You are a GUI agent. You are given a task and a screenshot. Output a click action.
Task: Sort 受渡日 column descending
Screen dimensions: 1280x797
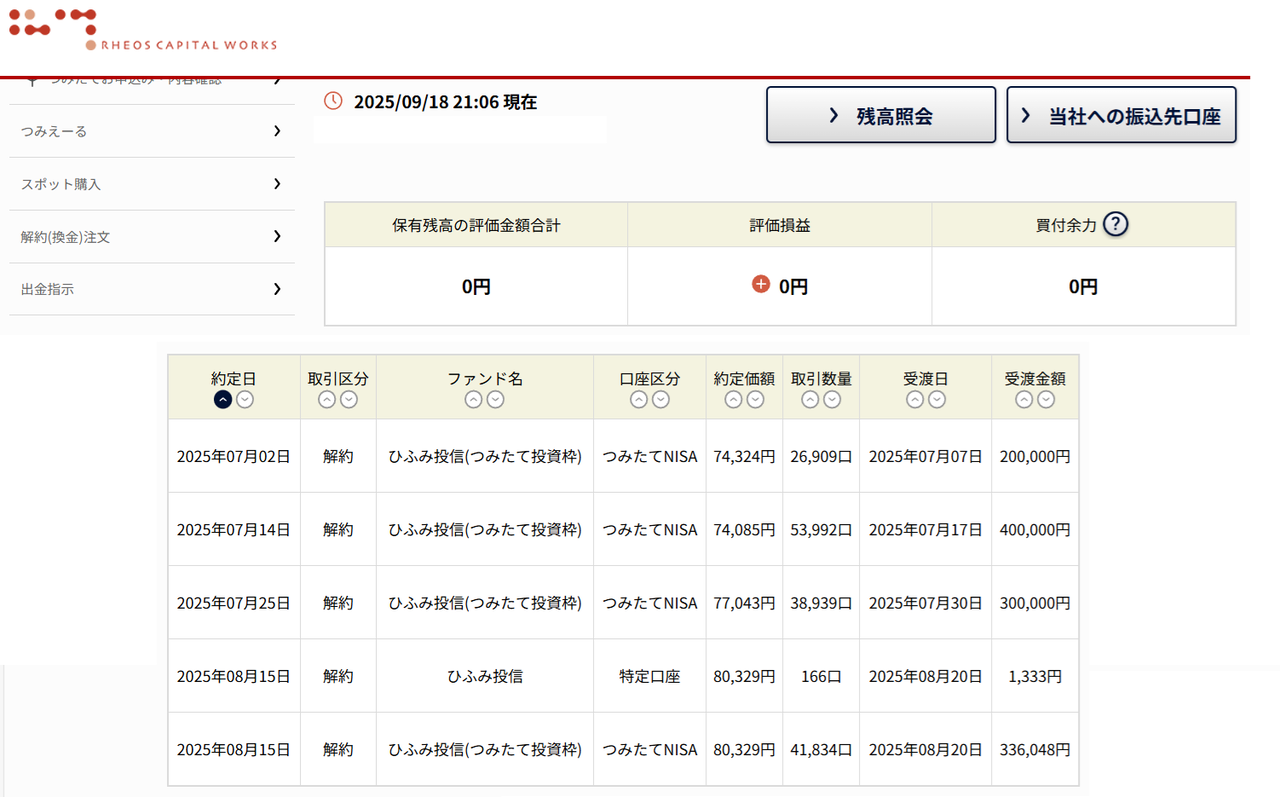[x=937, y=399]
